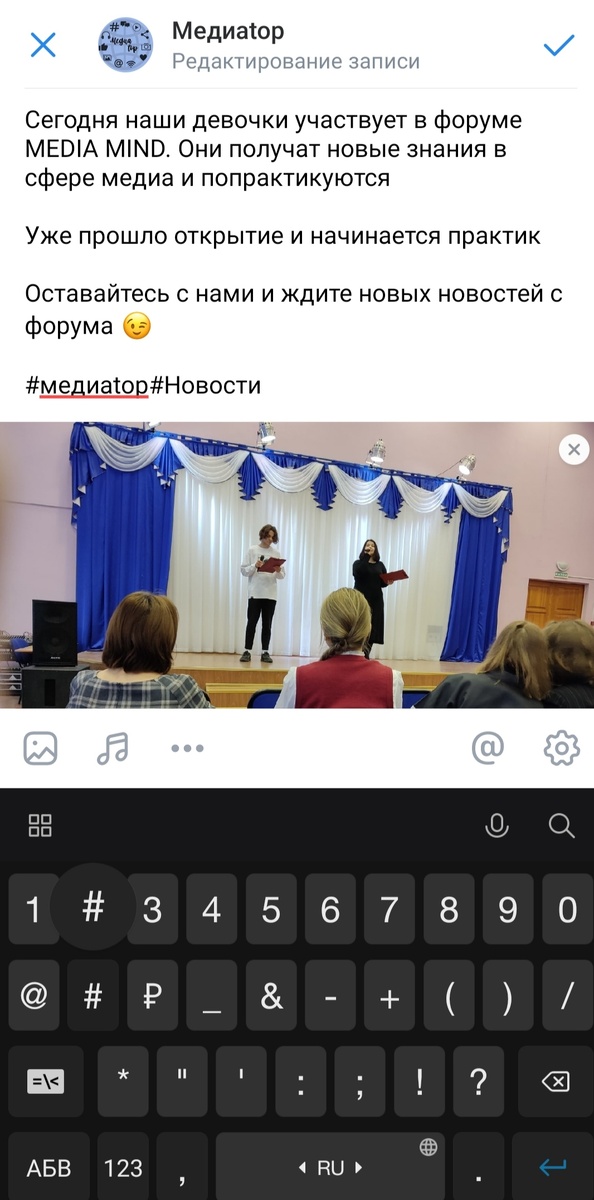Tap the keyboard microphone icon
The height and width of the screenshot is (1200, 594).
point(497,825)
